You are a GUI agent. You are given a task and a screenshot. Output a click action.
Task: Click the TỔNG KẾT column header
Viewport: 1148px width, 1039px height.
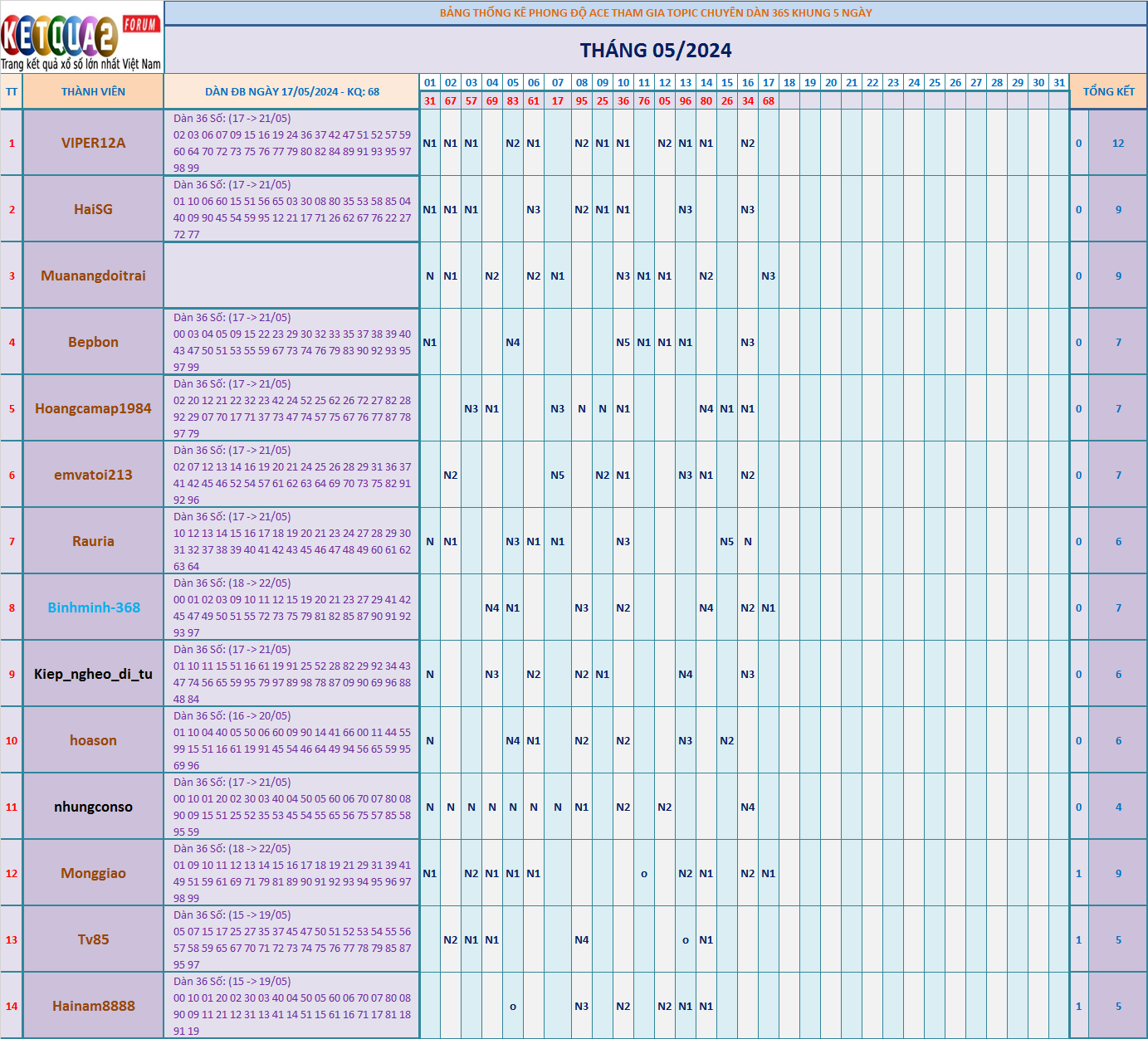(1108, 91)
